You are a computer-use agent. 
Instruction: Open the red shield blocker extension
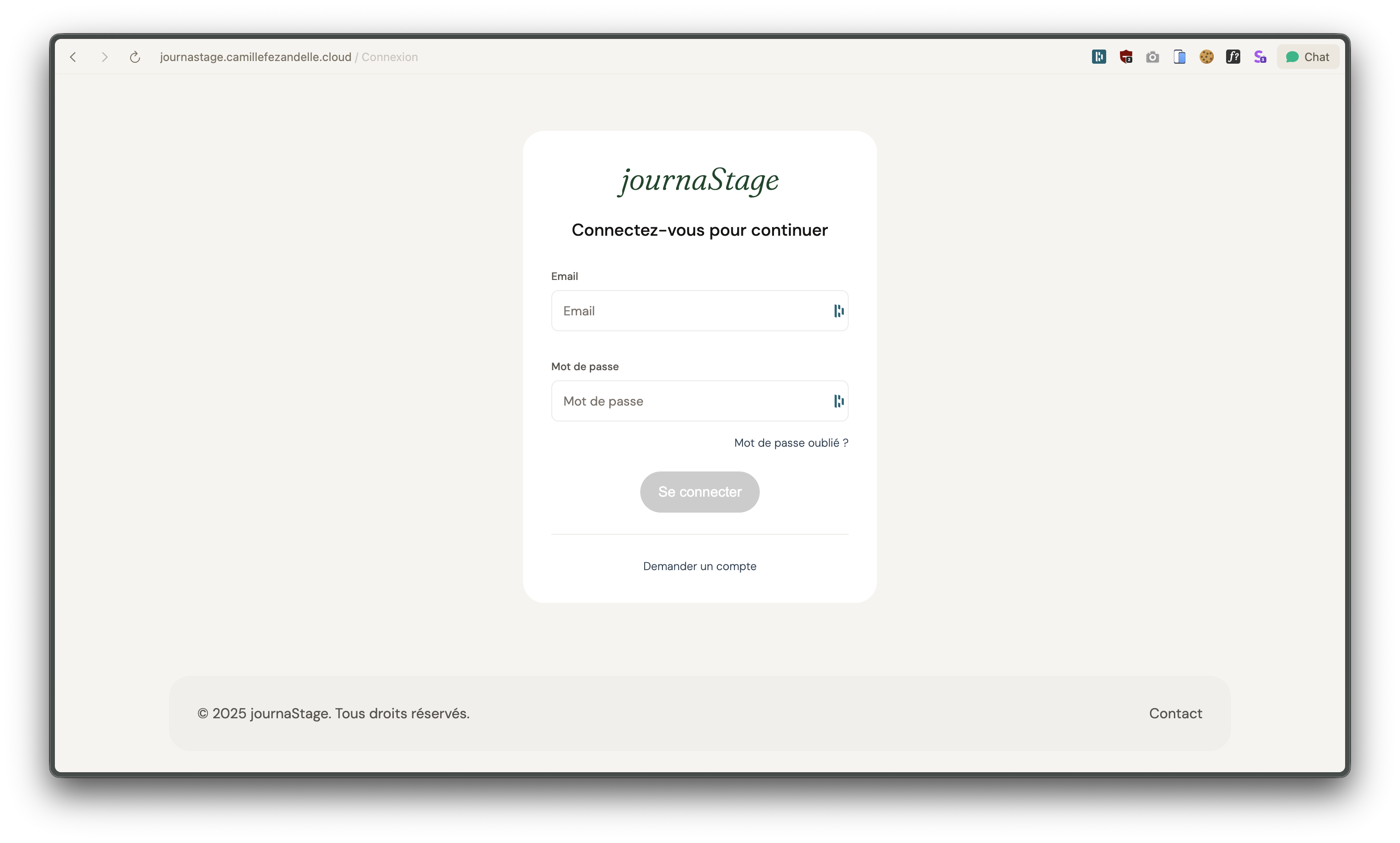click(x=1126, y=57)
